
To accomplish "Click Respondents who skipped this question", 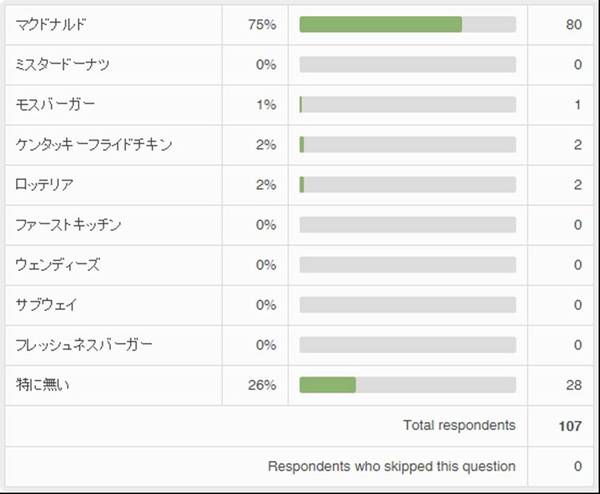I will [x=392, y=466].
